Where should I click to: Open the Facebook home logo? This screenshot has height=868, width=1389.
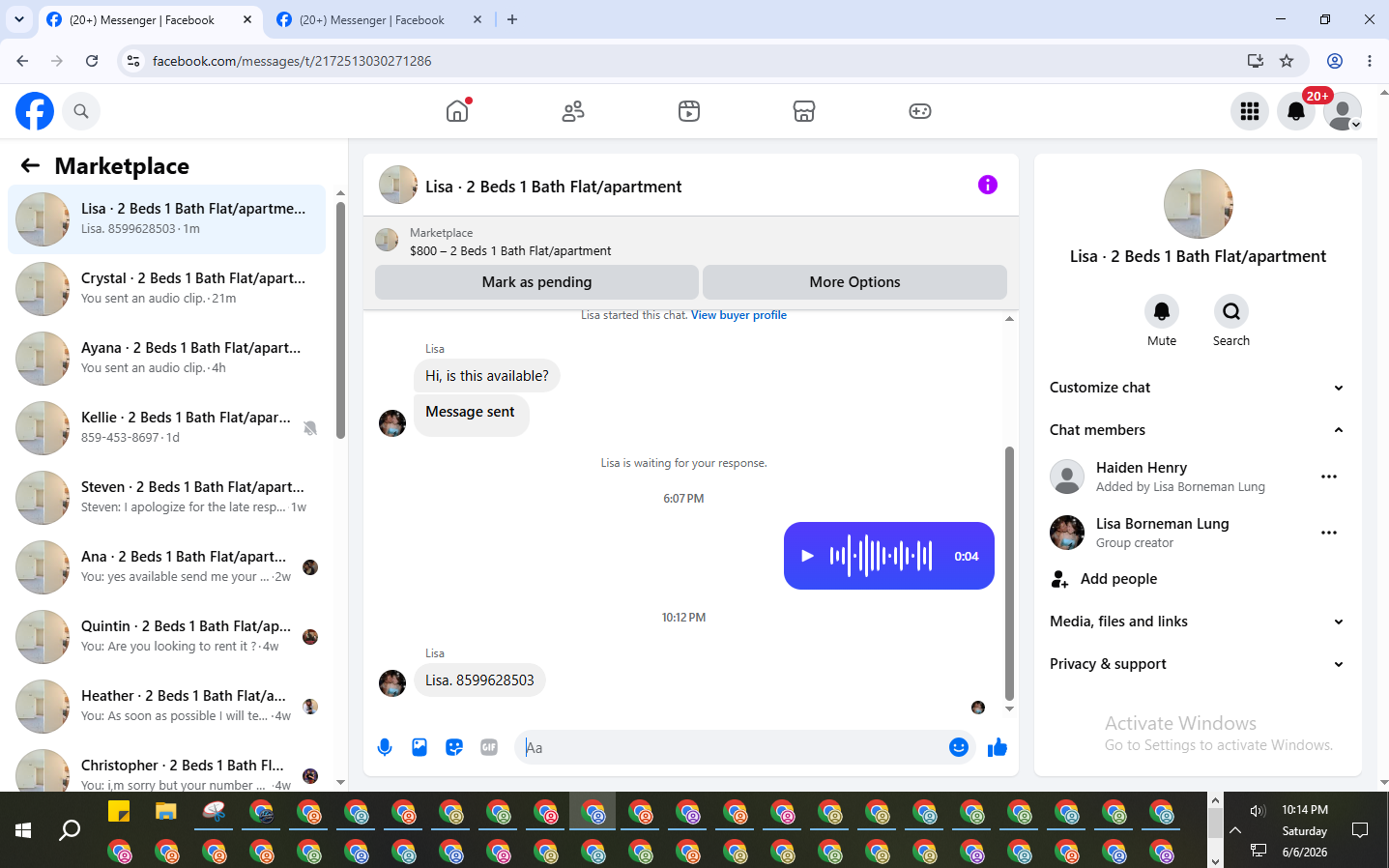click(x=35, y=111)
